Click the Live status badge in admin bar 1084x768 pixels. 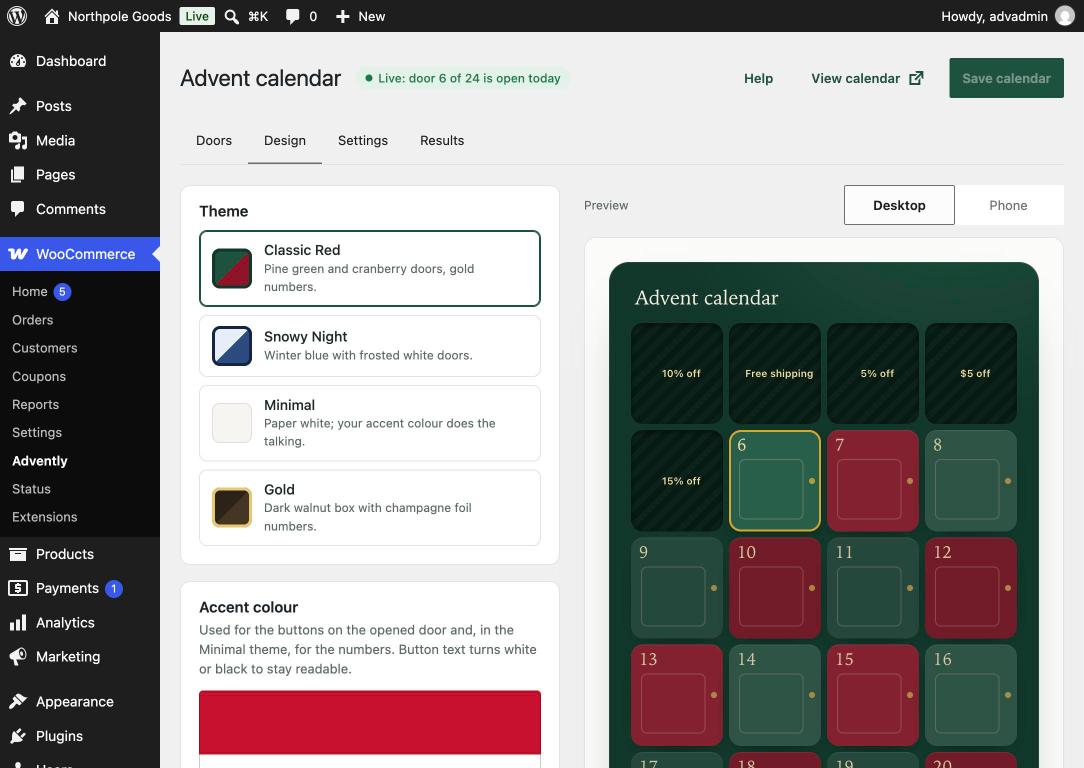coord(197,16)
